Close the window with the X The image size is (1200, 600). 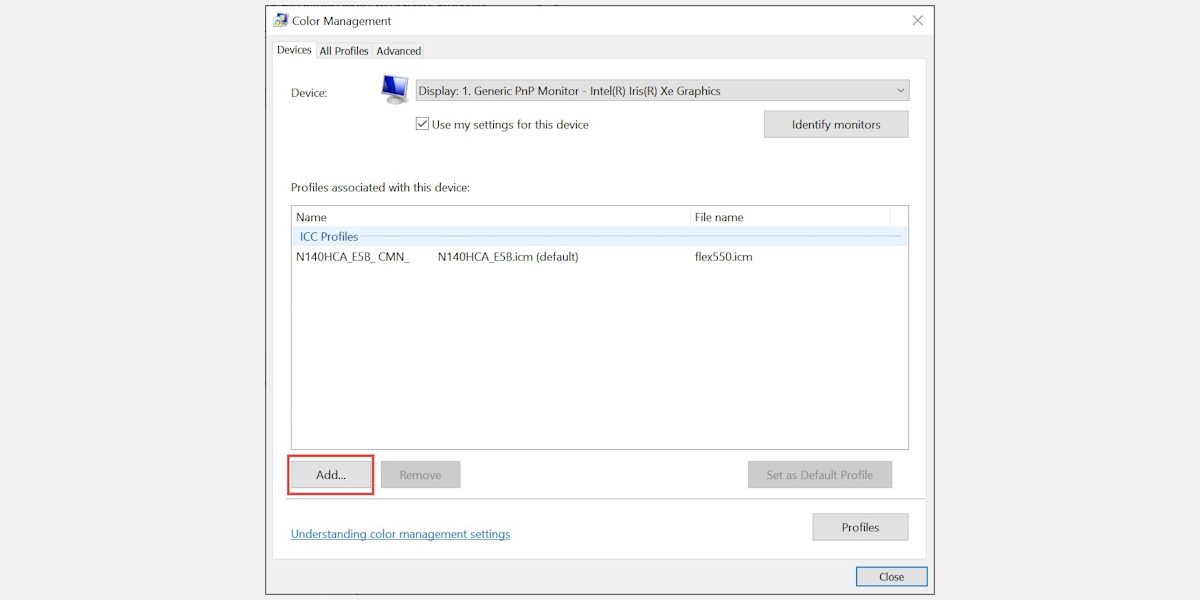(x=917, y=21)
